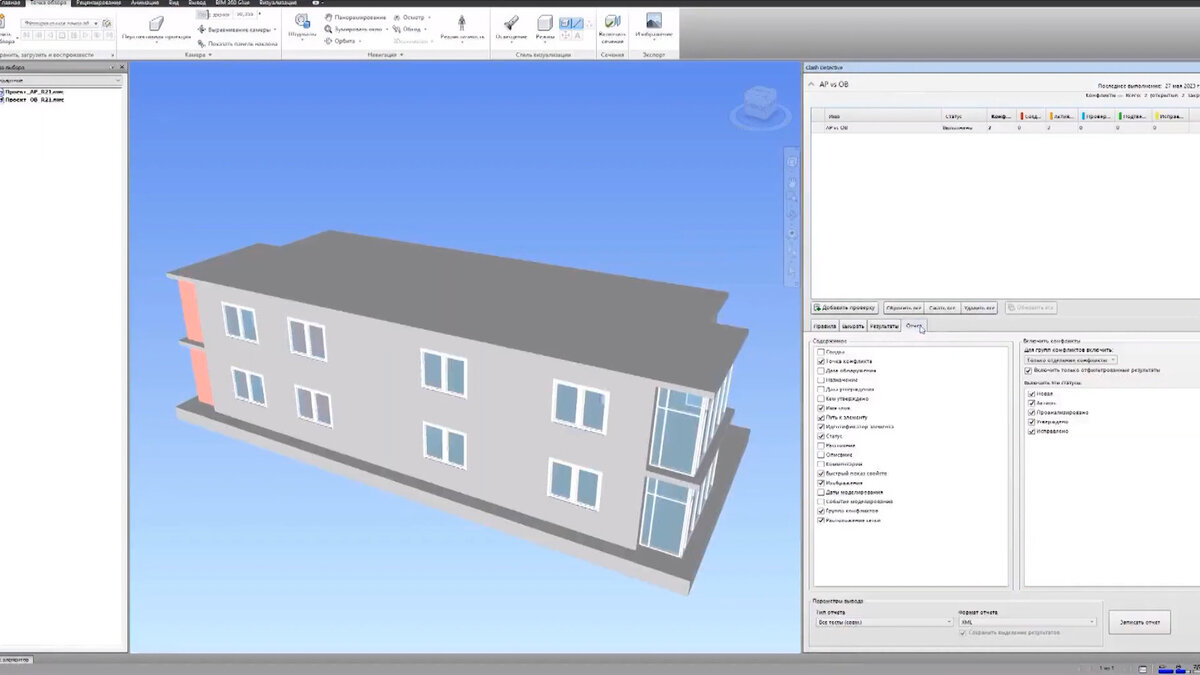Toggle the Новая status checkbox
Viewport: 1200px width, 675px height.
[x=1032, y=393]
